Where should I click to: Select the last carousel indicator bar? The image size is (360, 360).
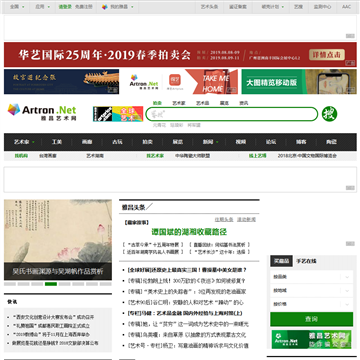[105, 284]
